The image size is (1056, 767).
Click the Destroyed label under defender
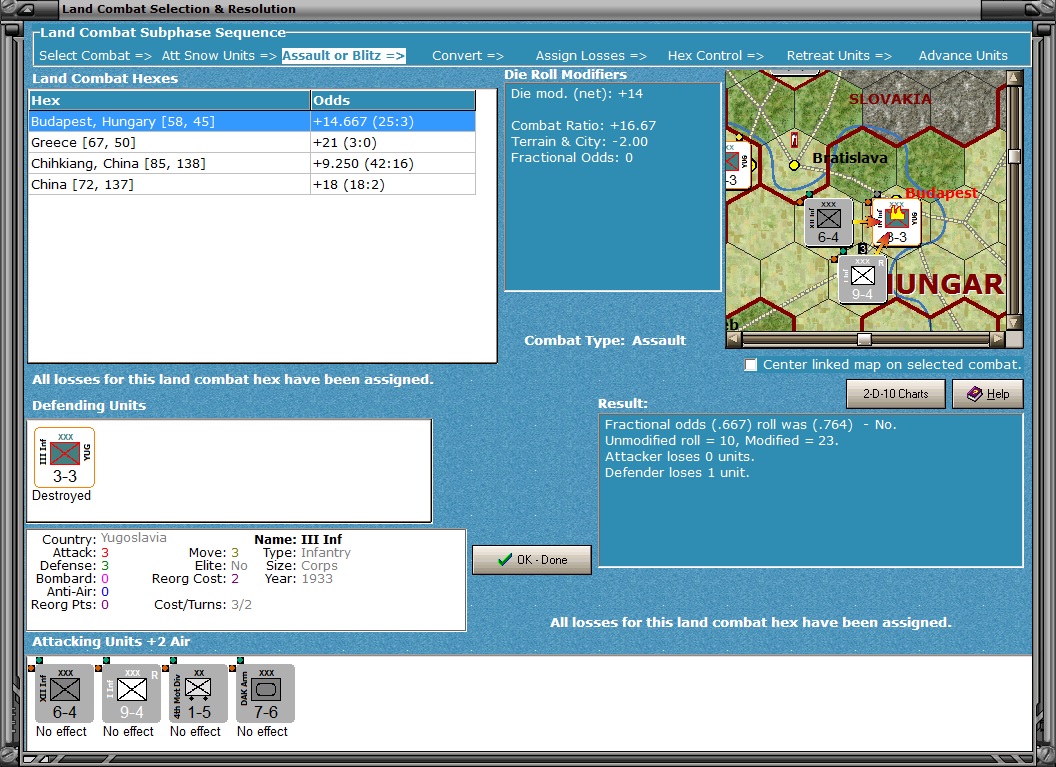(x=61, y=496)
